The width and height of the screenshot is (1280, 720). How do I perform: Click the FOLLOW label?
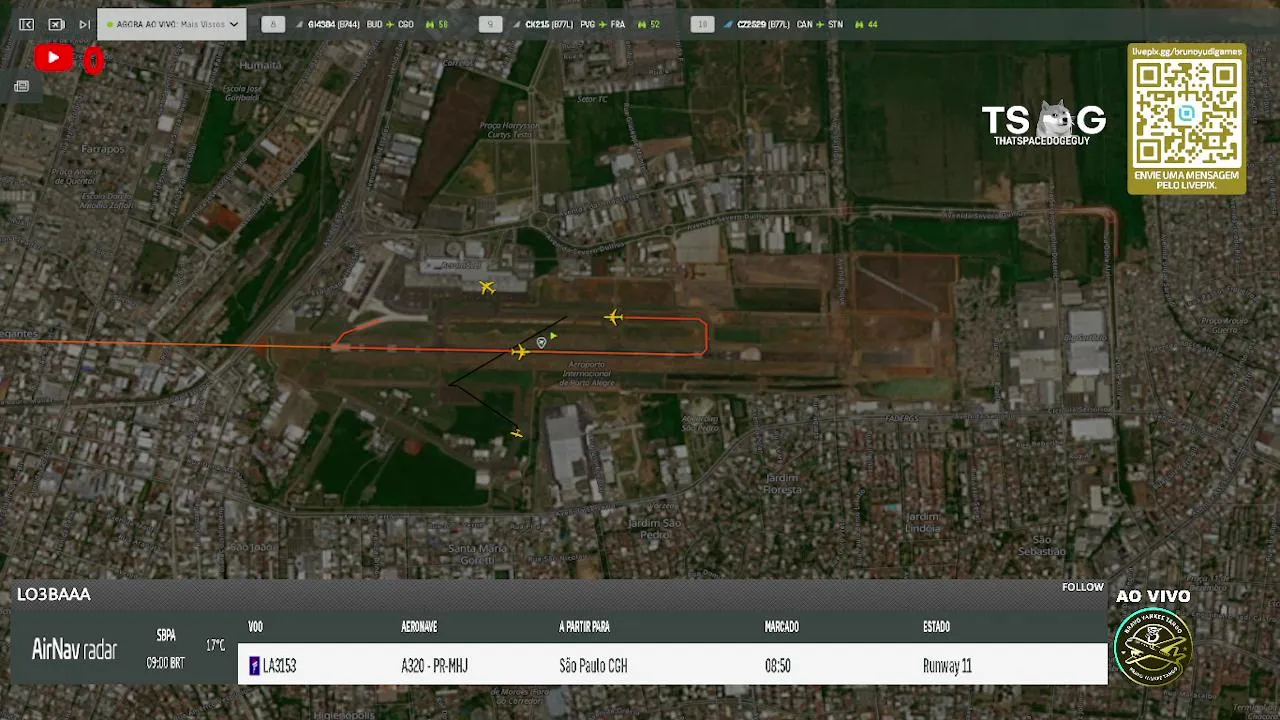pyautogui.click(x=1083, y=587)
